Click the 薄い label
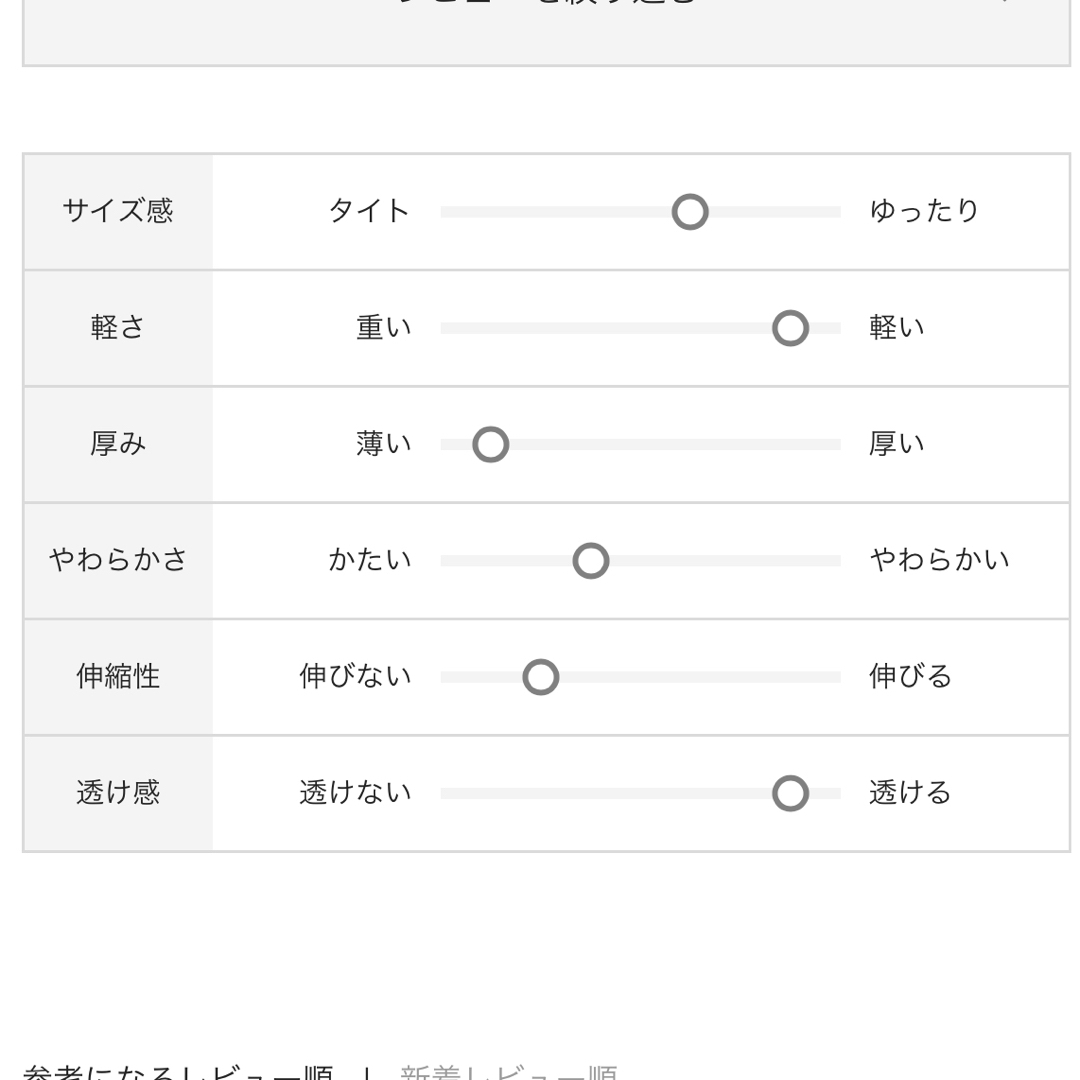 [384, 444]
